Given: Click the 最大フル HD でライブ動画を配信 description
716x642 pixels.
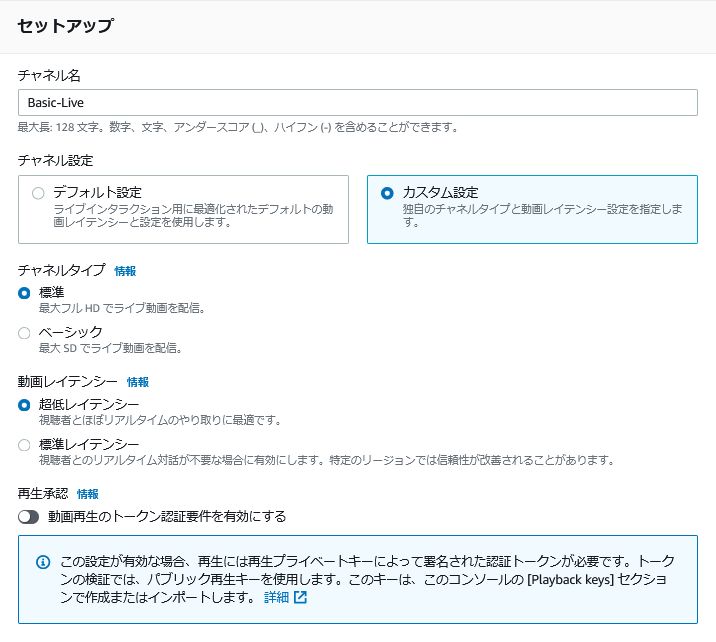Looking at the screenshot, I should 122,308.
